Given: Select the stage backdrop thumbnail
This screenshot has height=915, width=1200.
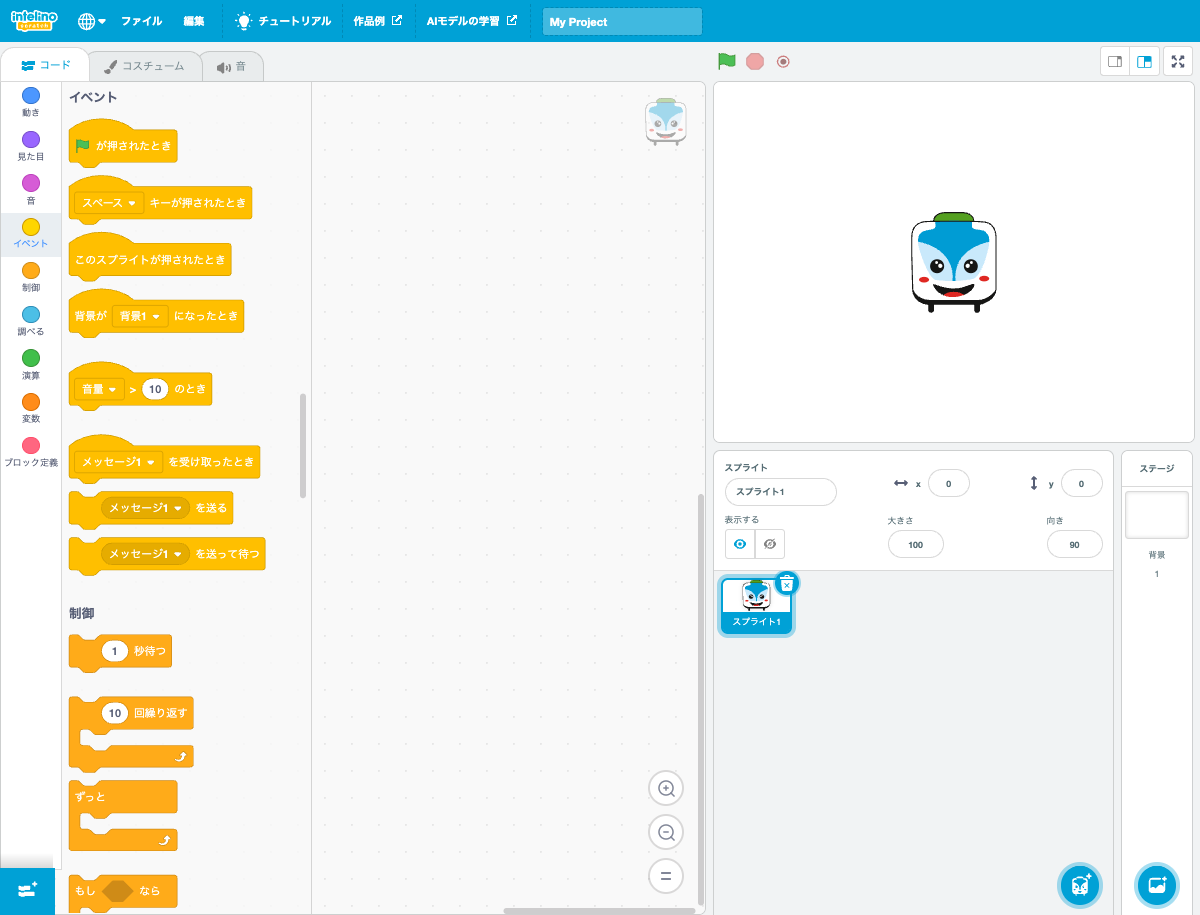Looking at the screenshot, I should point(1157,515).
